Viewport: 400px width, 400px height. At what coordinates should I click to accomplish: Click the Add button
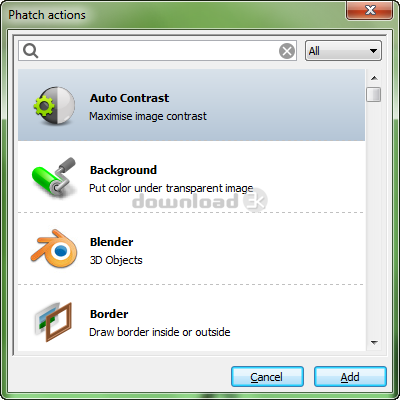click(x=350, y=377)
